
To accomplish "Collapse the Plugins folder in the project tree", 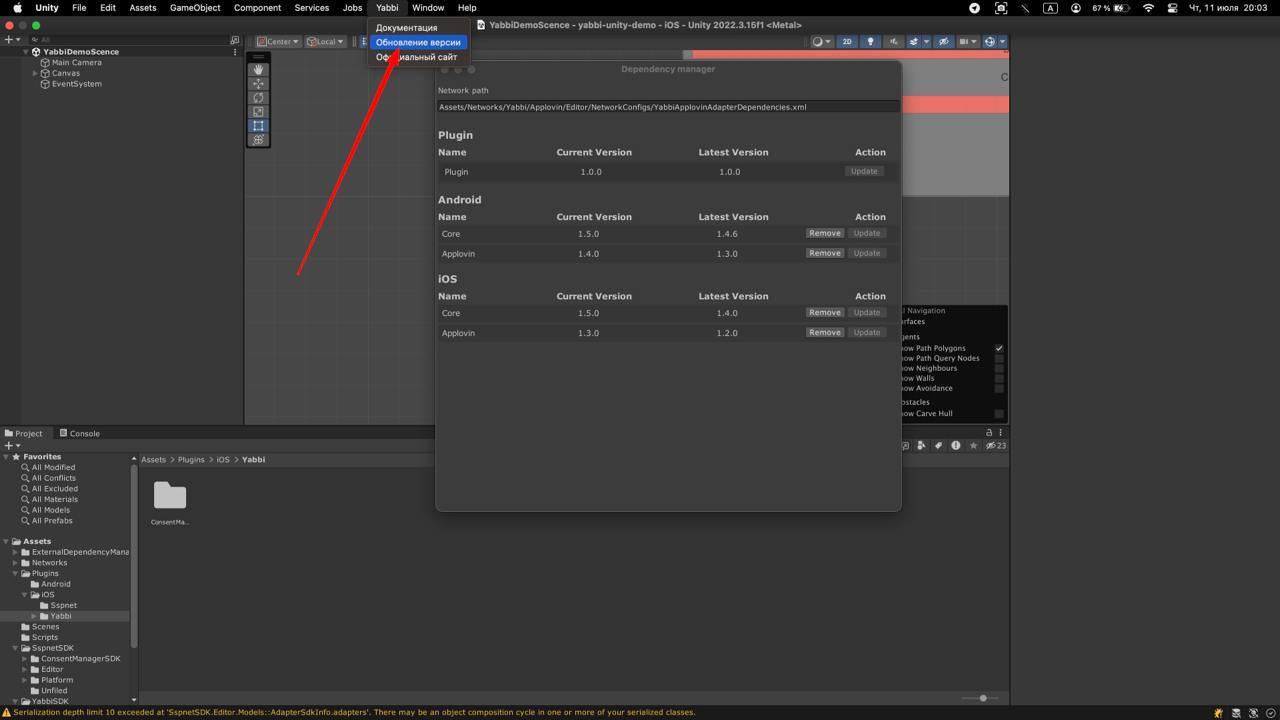I will (x=15, y=573).
